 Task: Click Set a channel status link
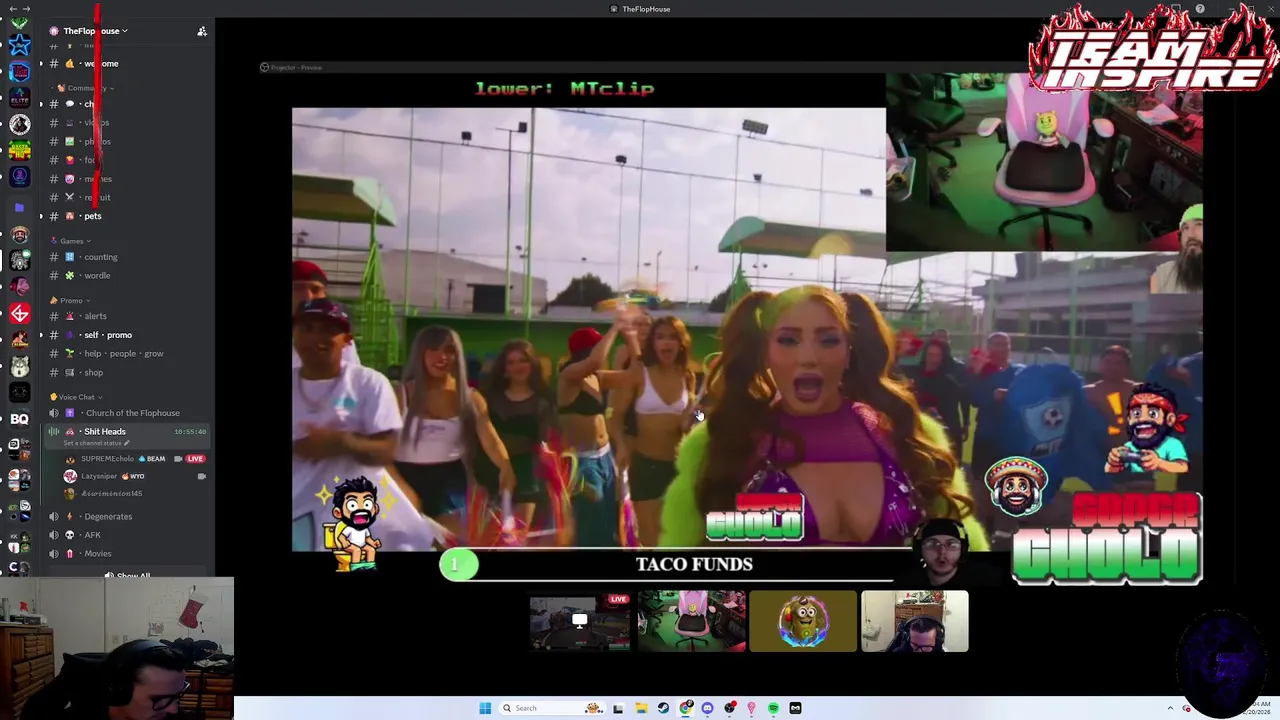point(97,443)
